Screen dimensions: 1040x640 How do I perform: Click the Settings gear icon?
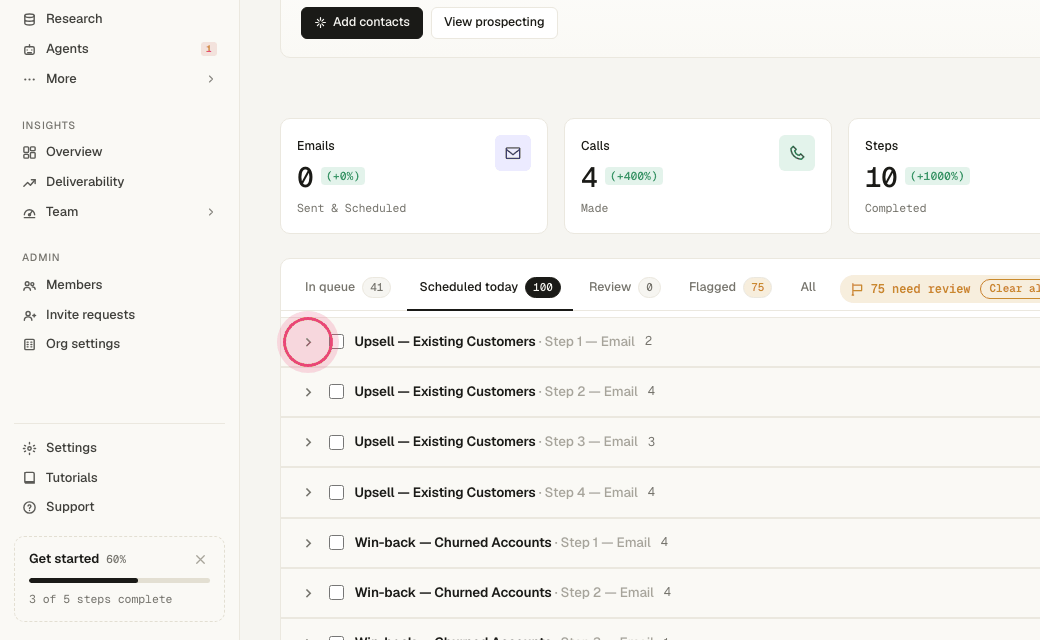click(x=29, y=448)
